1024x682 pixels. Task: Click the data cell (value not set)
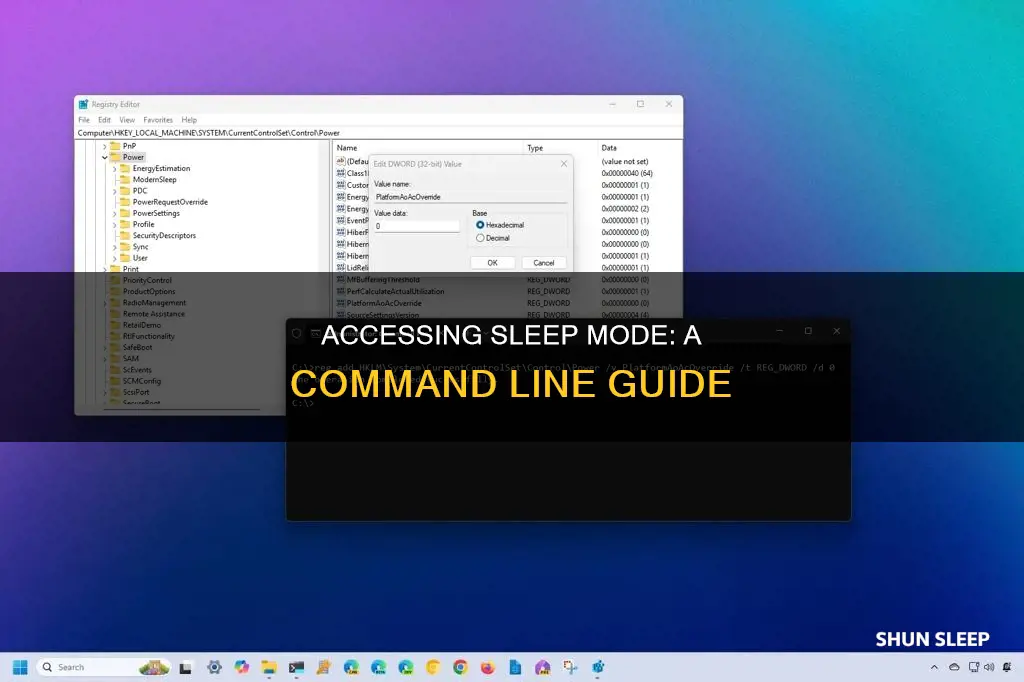(625, 161)
